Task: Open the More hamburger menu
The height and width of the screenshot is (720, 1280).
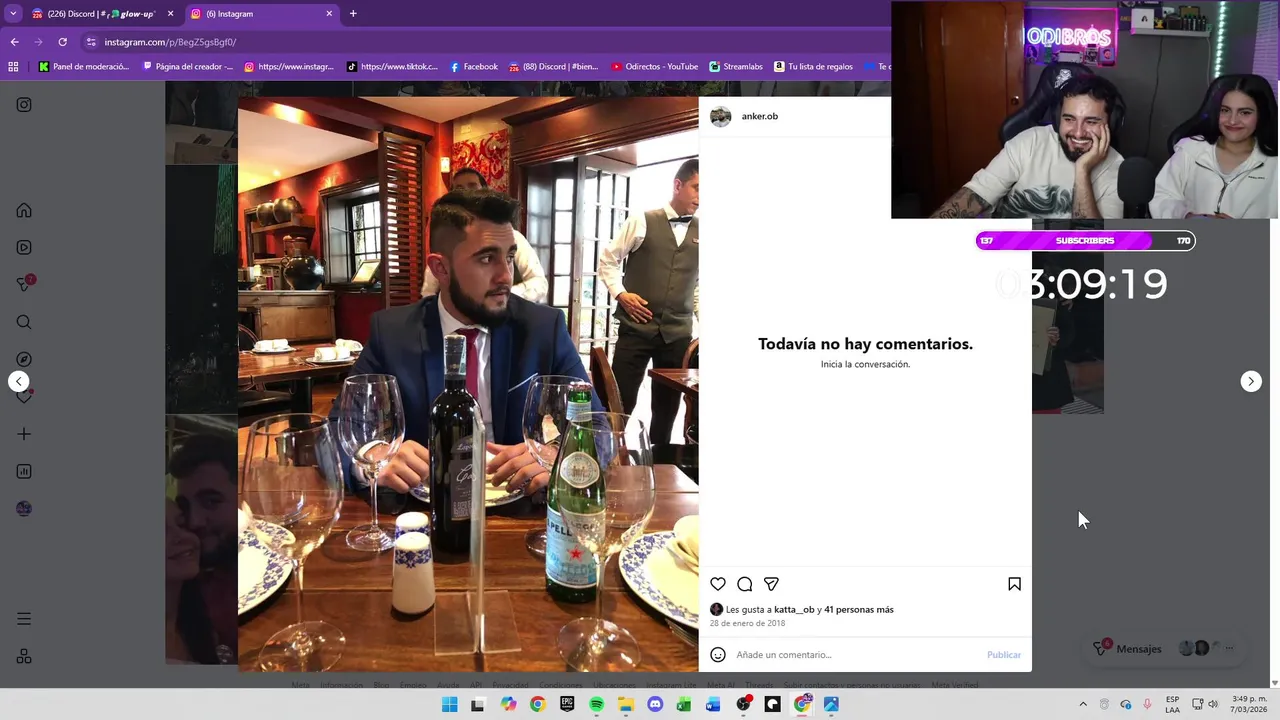Action: click(24, 619)
